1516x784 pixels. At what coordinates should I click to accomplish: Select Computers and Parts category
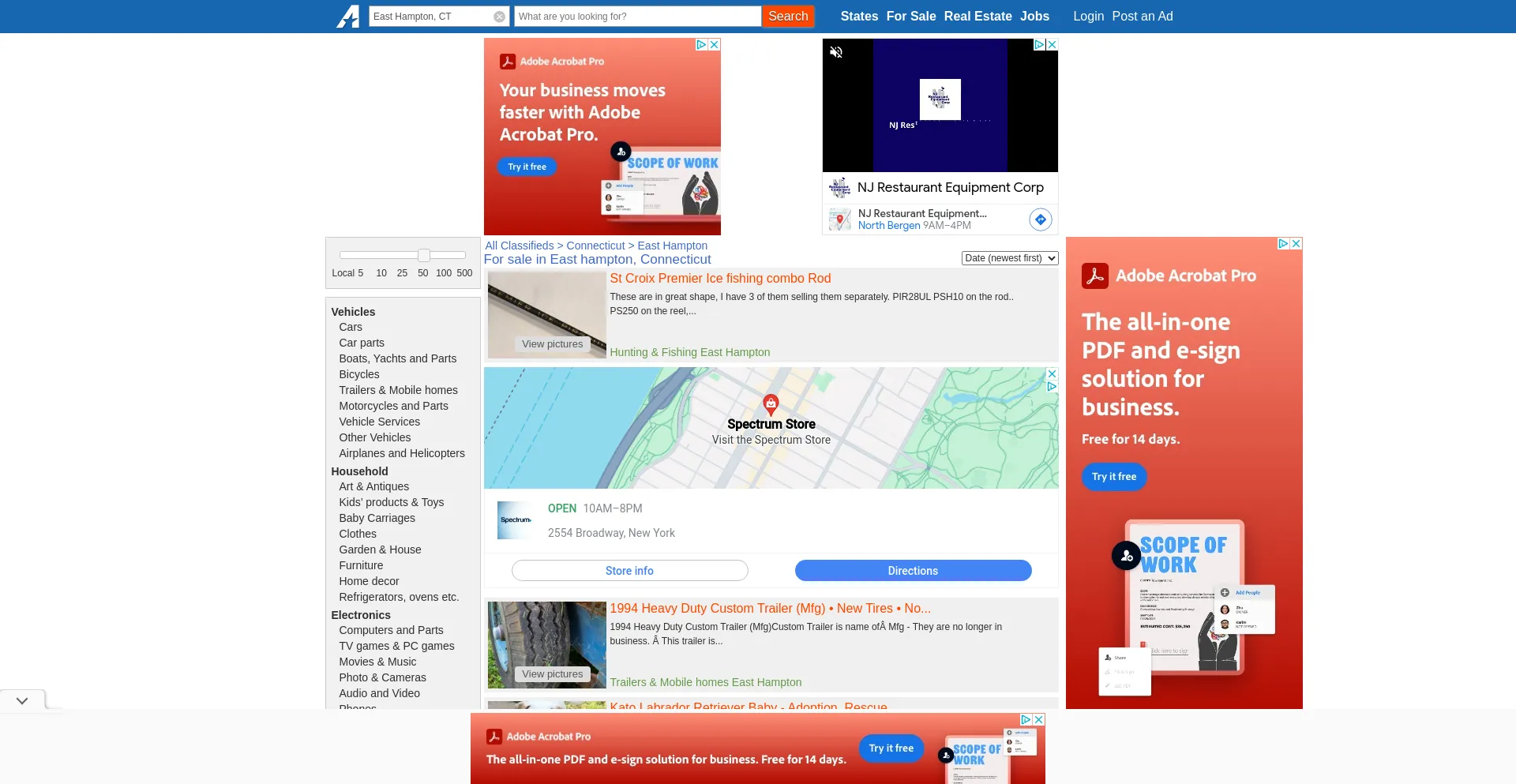[x=391, y=630]
